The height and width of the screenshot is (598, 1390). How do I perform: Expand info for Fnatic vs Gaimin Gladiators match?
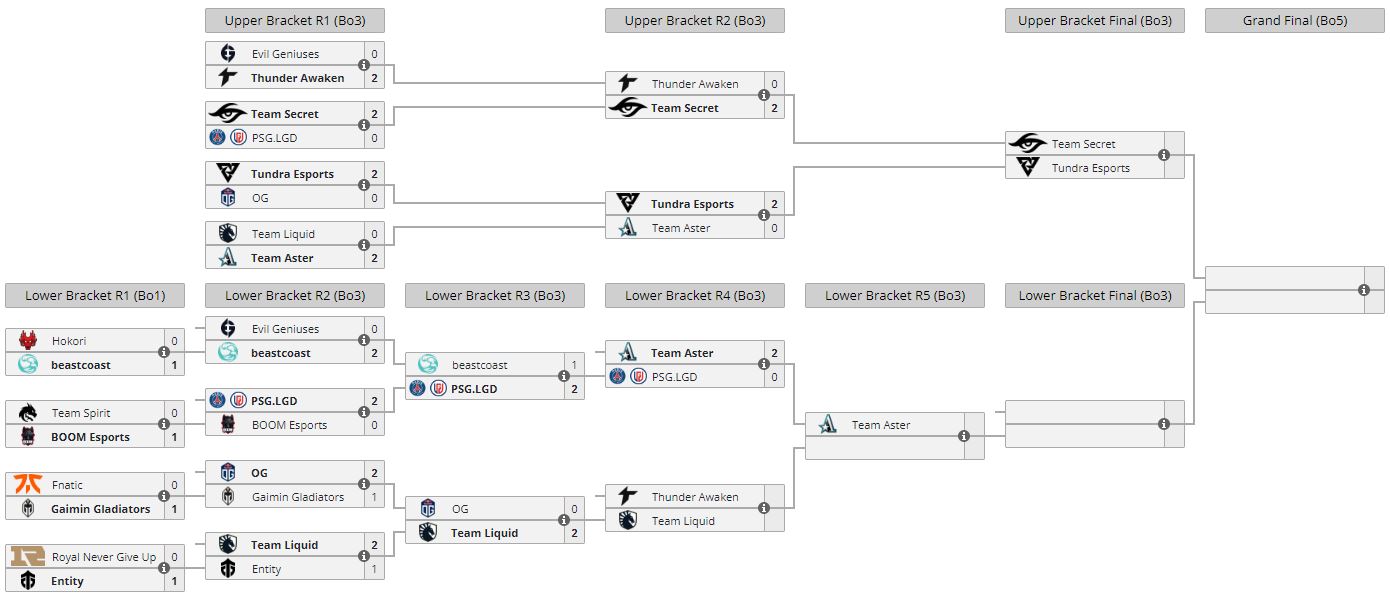click(x=164, y=497)
